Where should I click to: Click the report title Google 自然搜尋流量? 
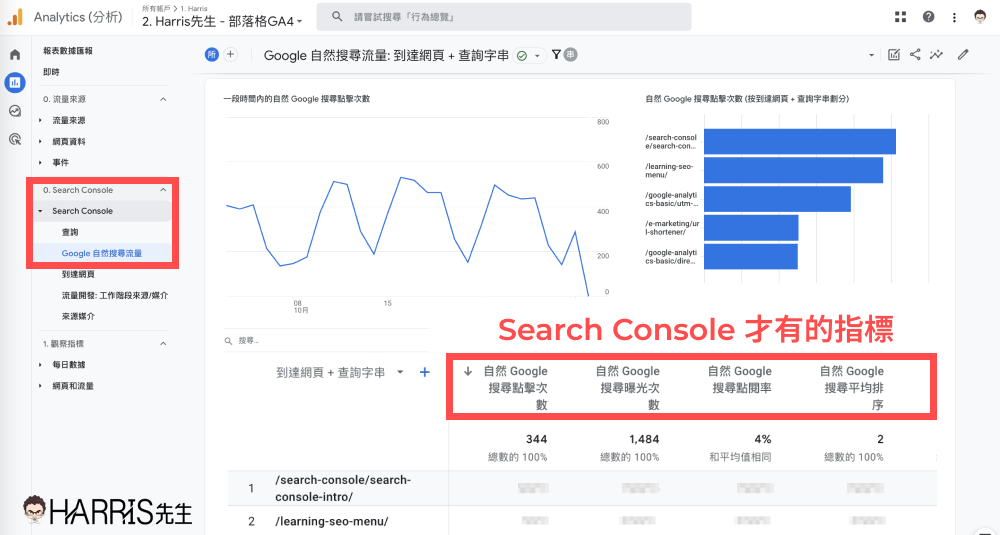coord(386,55)
